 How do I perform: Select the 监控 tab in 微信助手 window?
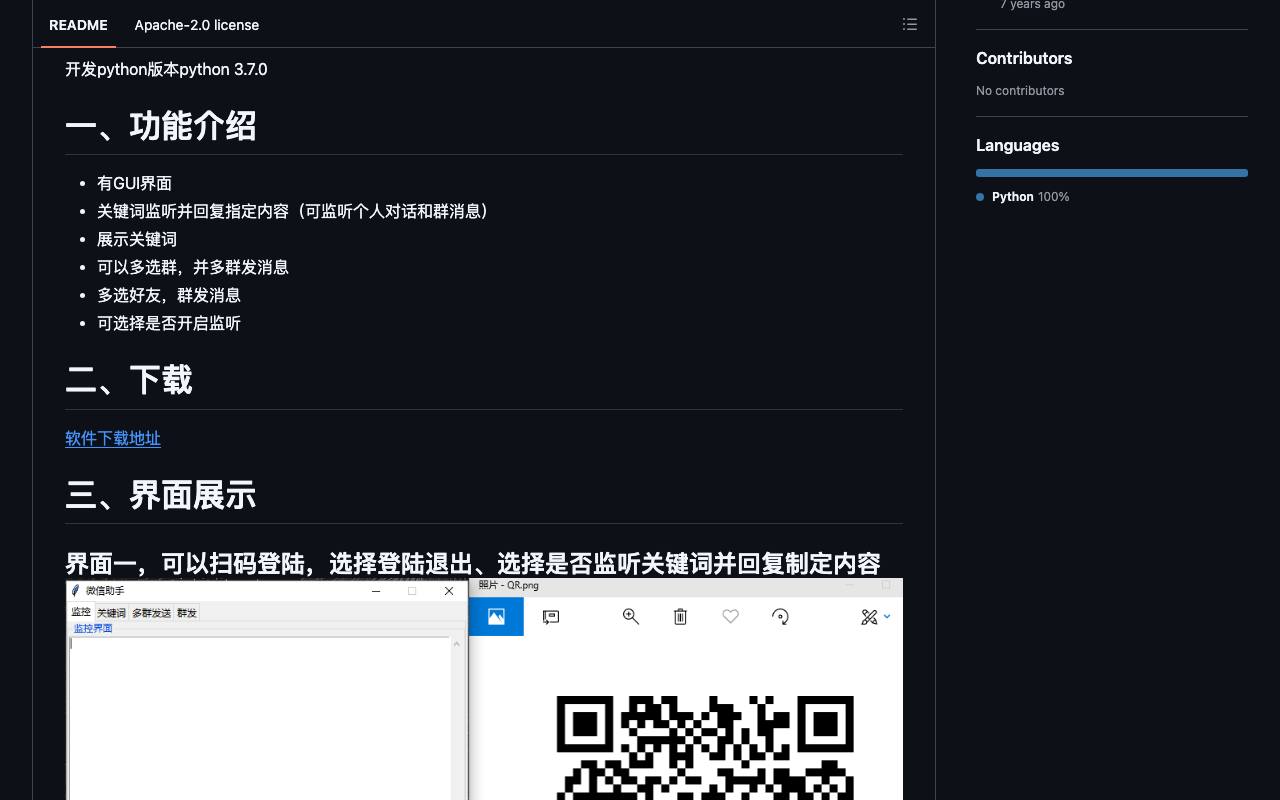tap(81, 612)
